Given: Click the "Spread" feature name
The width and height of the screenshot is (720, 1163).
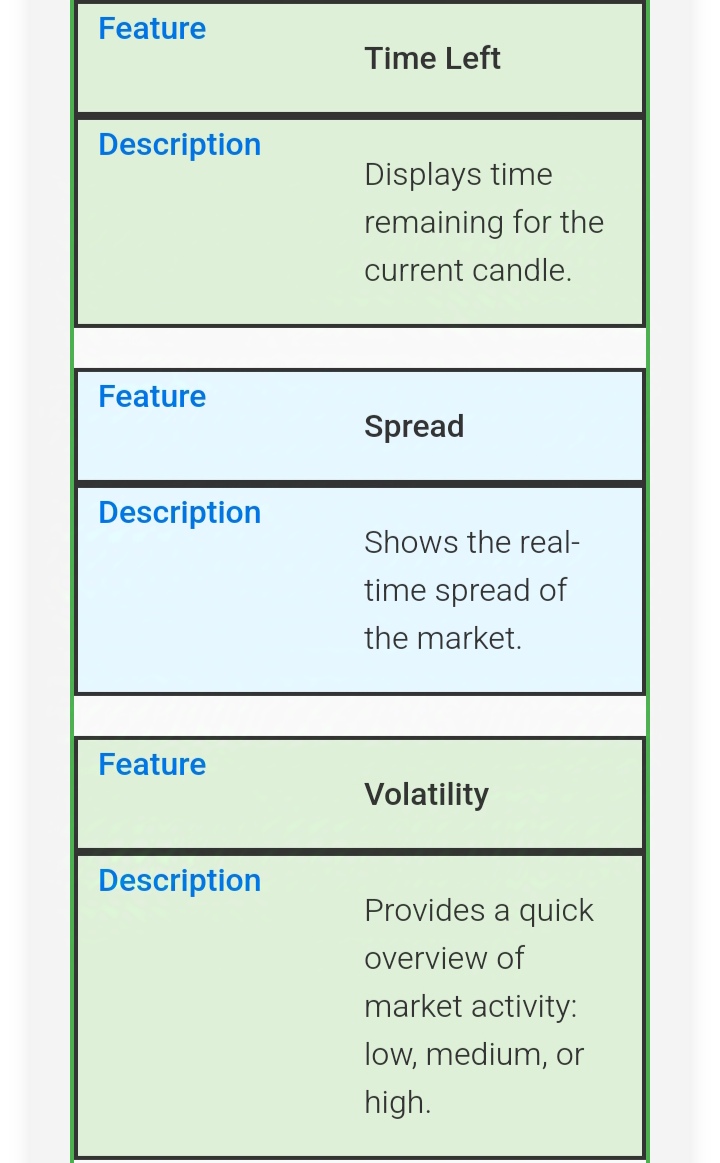Looking at the screenshot, I should pos(414,427).
